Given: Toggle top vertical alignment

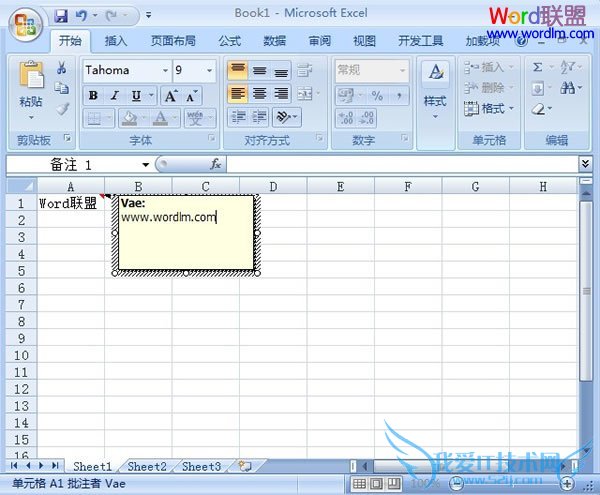Looking at the screenshot, I should (x=238, y=70).
